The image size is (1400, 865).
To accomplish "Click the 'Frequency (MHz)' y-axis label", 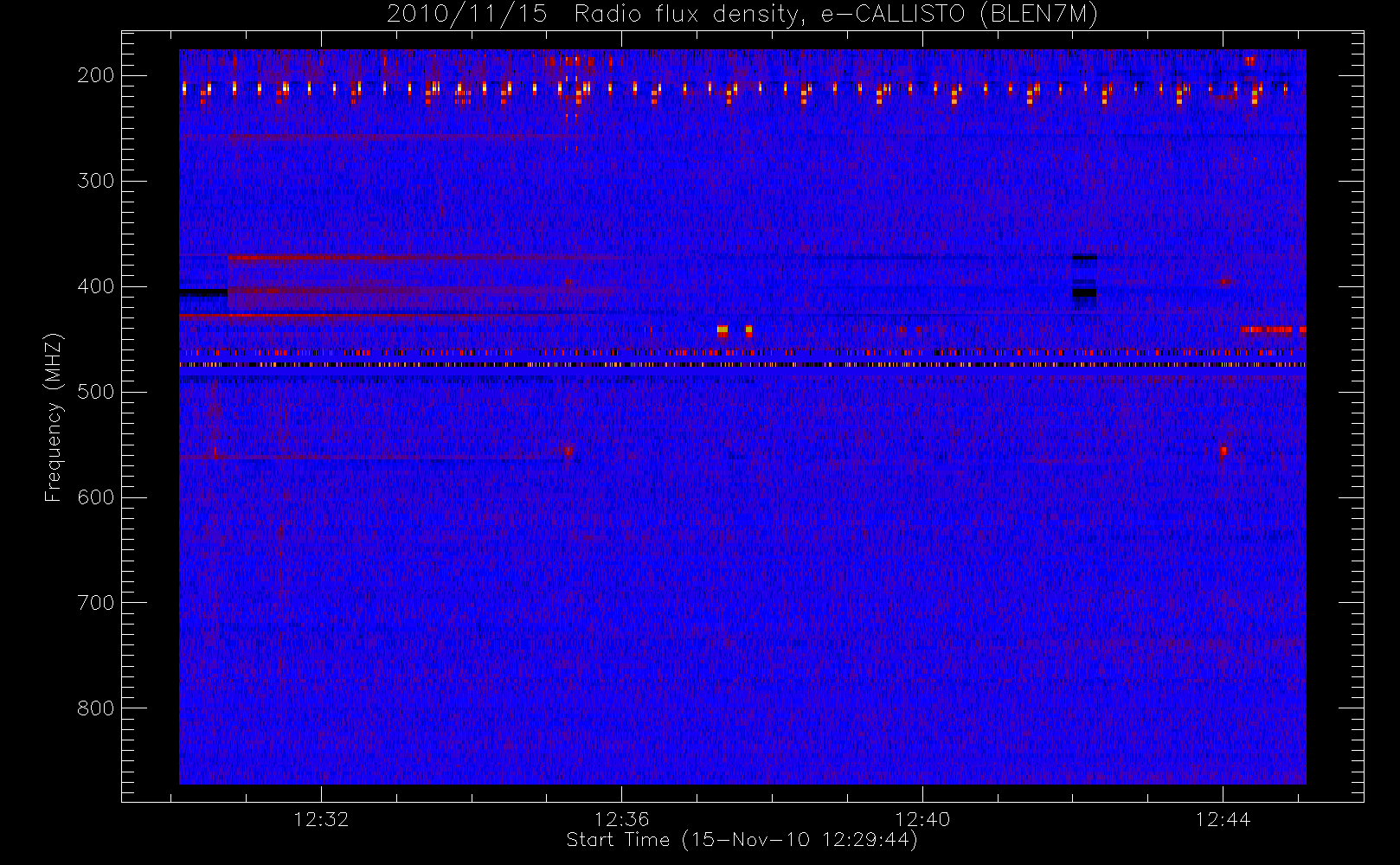I will pyautogui.click(x=54, y=417).
